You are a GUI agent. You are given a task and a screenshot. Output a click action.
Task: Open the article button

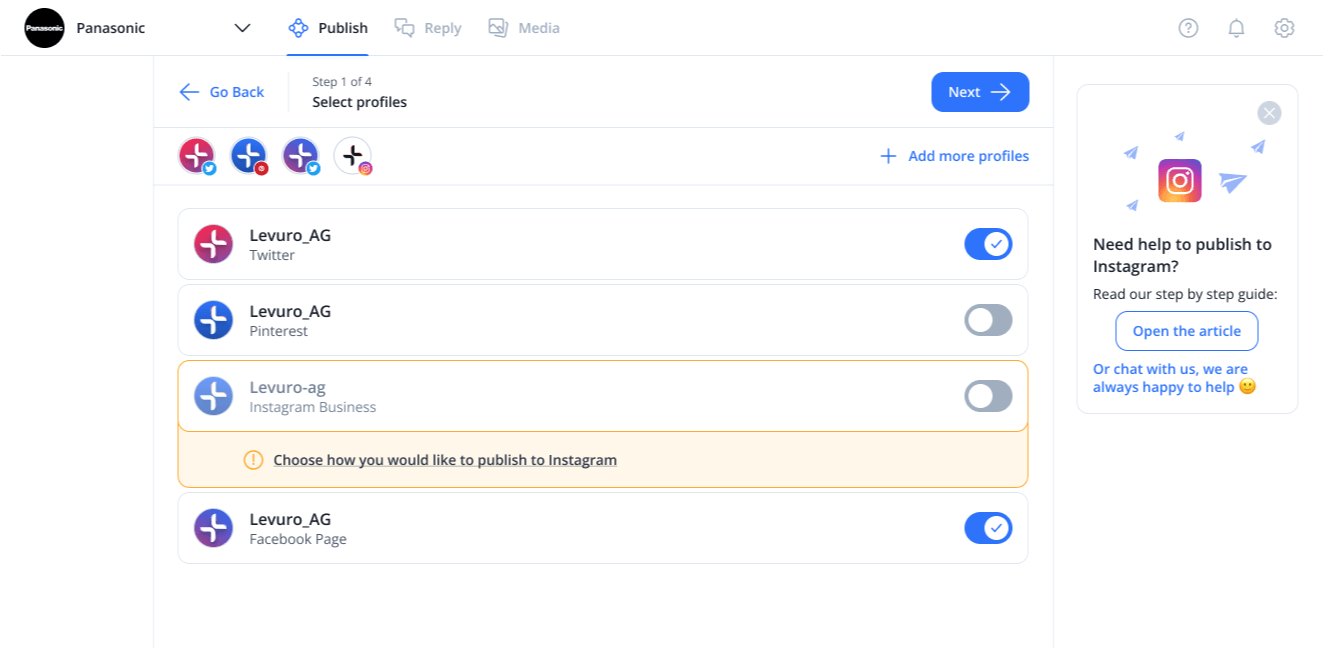point(1187,331)
